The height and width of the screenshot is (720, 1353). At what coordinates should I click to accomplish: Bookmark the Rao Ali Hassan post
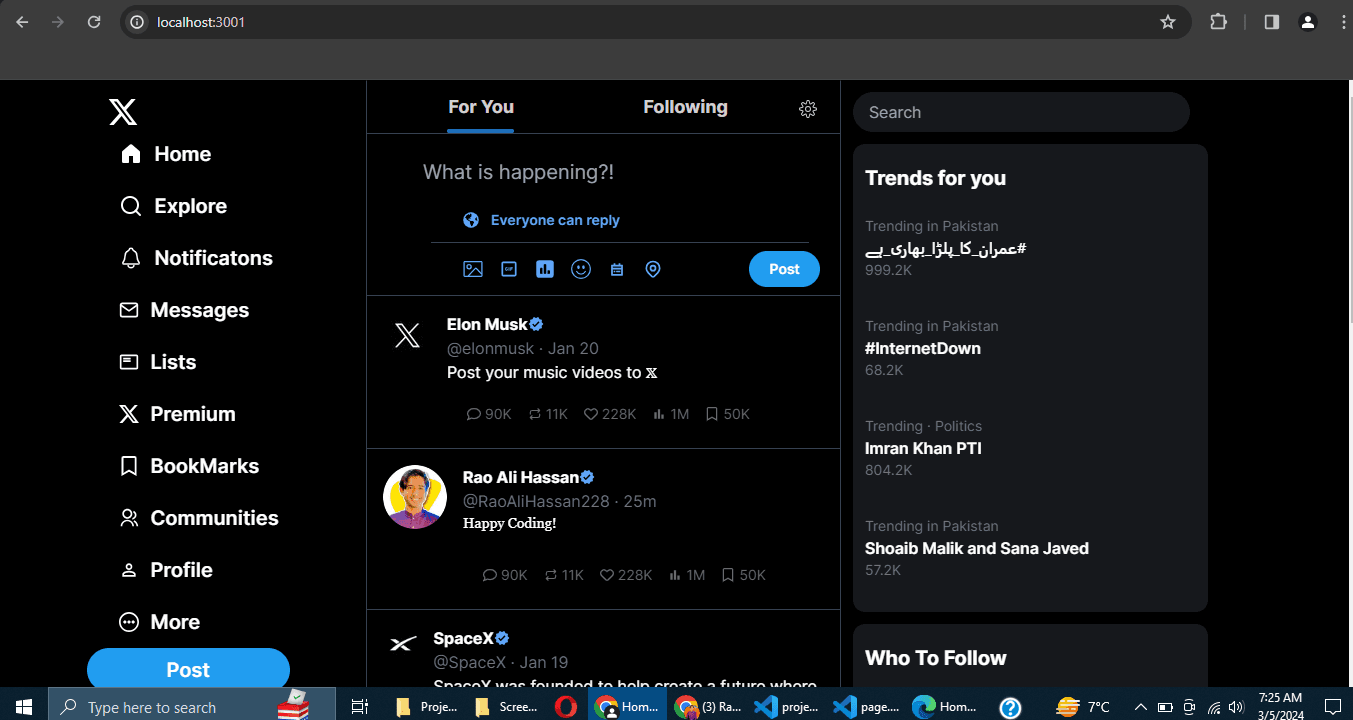pos(728,575)
